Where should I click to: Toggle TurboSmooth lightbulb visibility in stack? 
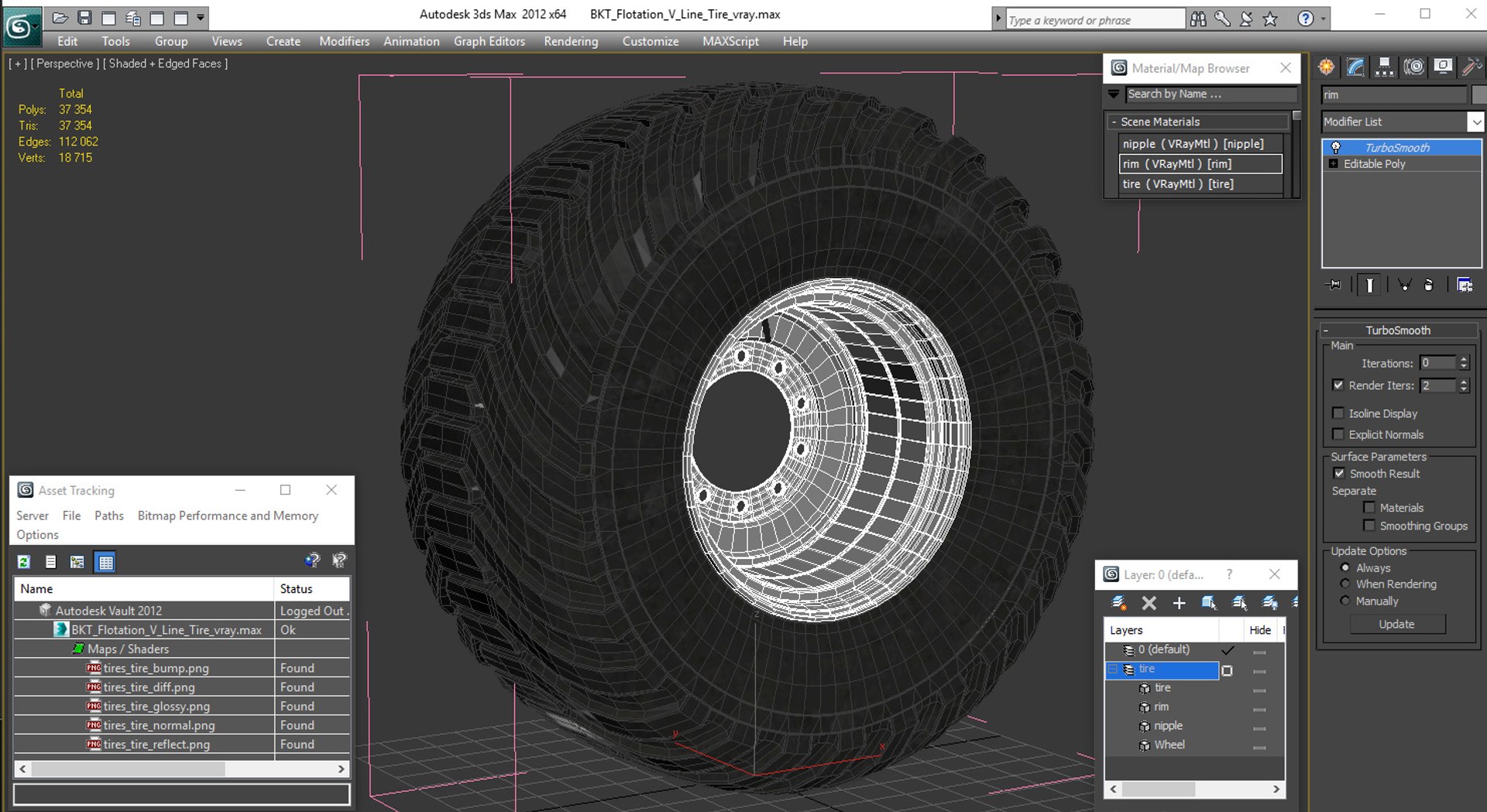[1336, 147]
